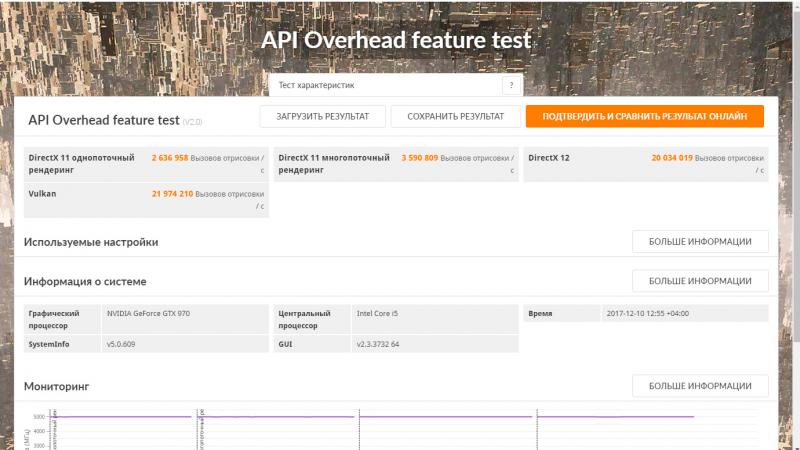
Task: Expand БОЛЬШЕ ИНФОРМАЦИИ for Информация о системе
Action: click(700, 281)
